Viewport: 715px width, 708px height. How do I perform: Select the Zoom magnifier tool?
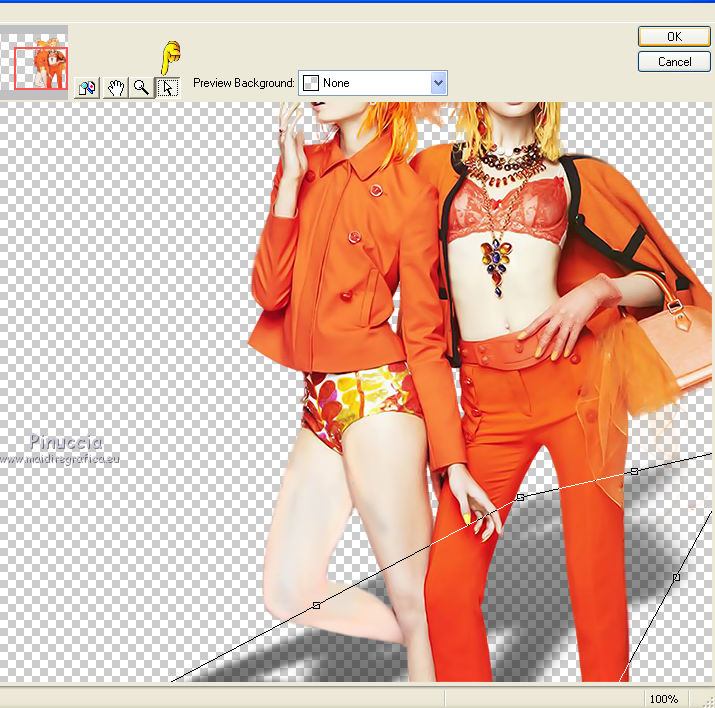point(141,88)
